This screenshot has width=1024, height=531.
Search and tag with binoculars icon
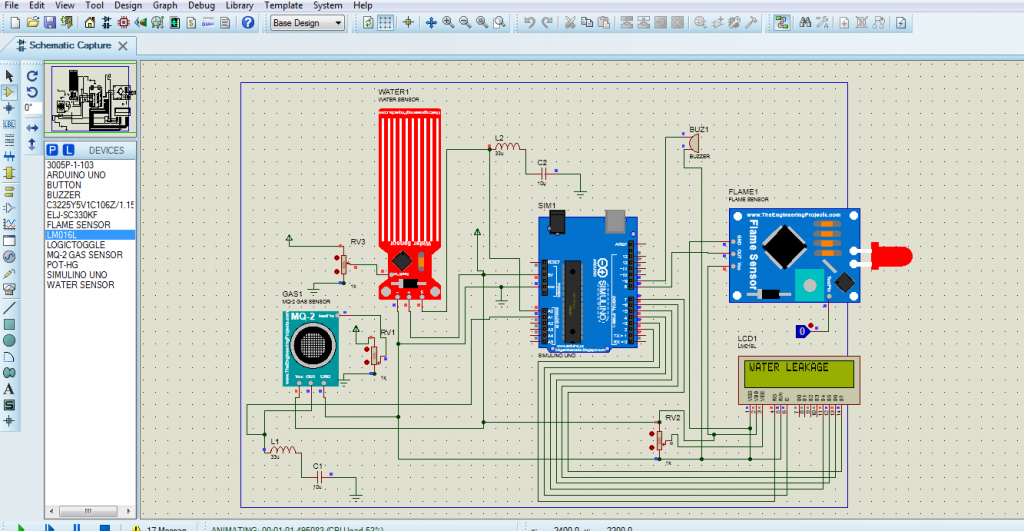805,23
